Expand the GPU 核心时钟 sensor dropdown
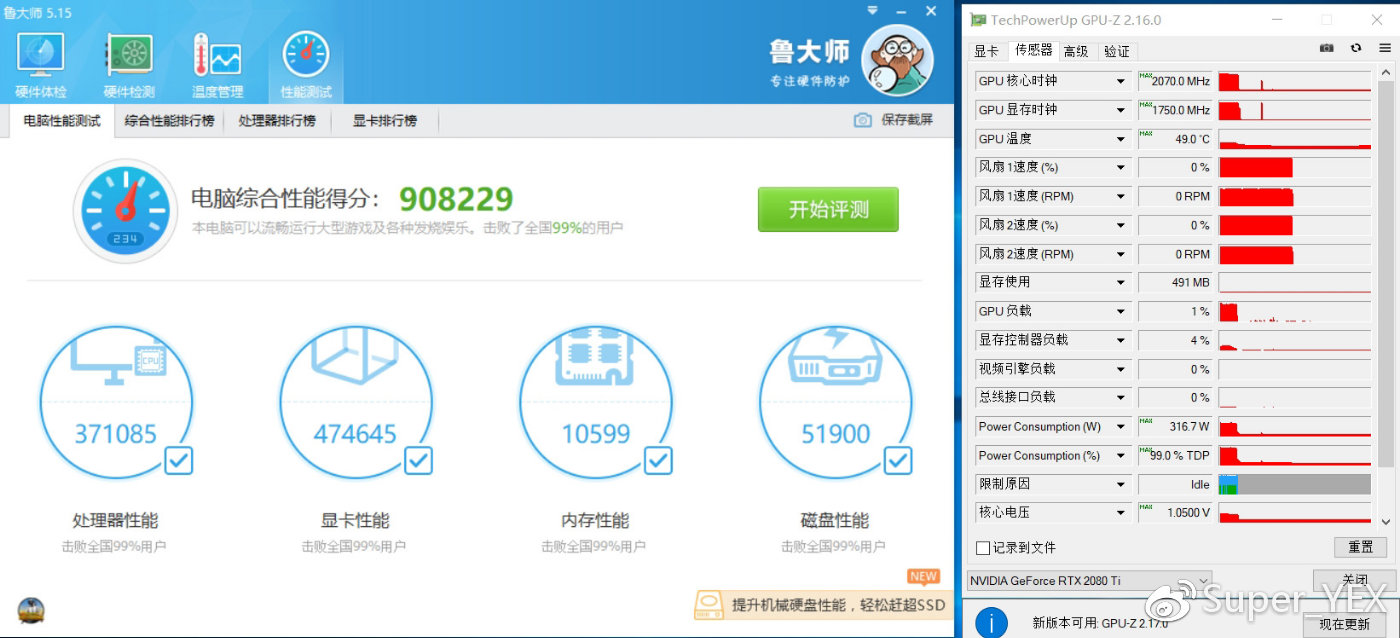The height and width of the screenshot is (638, 1400). point(1121,81)
